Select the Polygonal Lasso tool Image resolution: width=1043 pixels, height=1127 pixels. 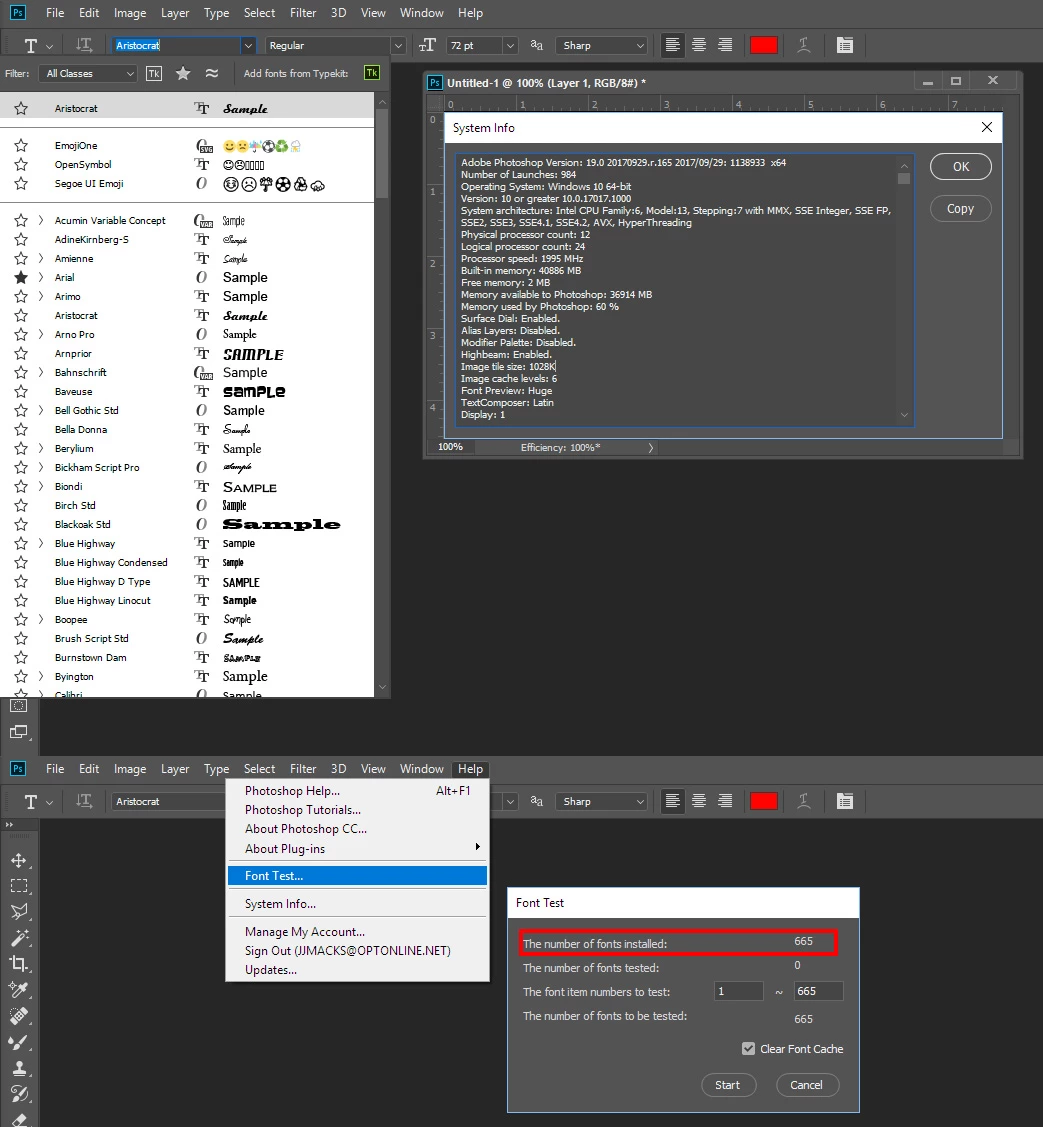(19, 911)
